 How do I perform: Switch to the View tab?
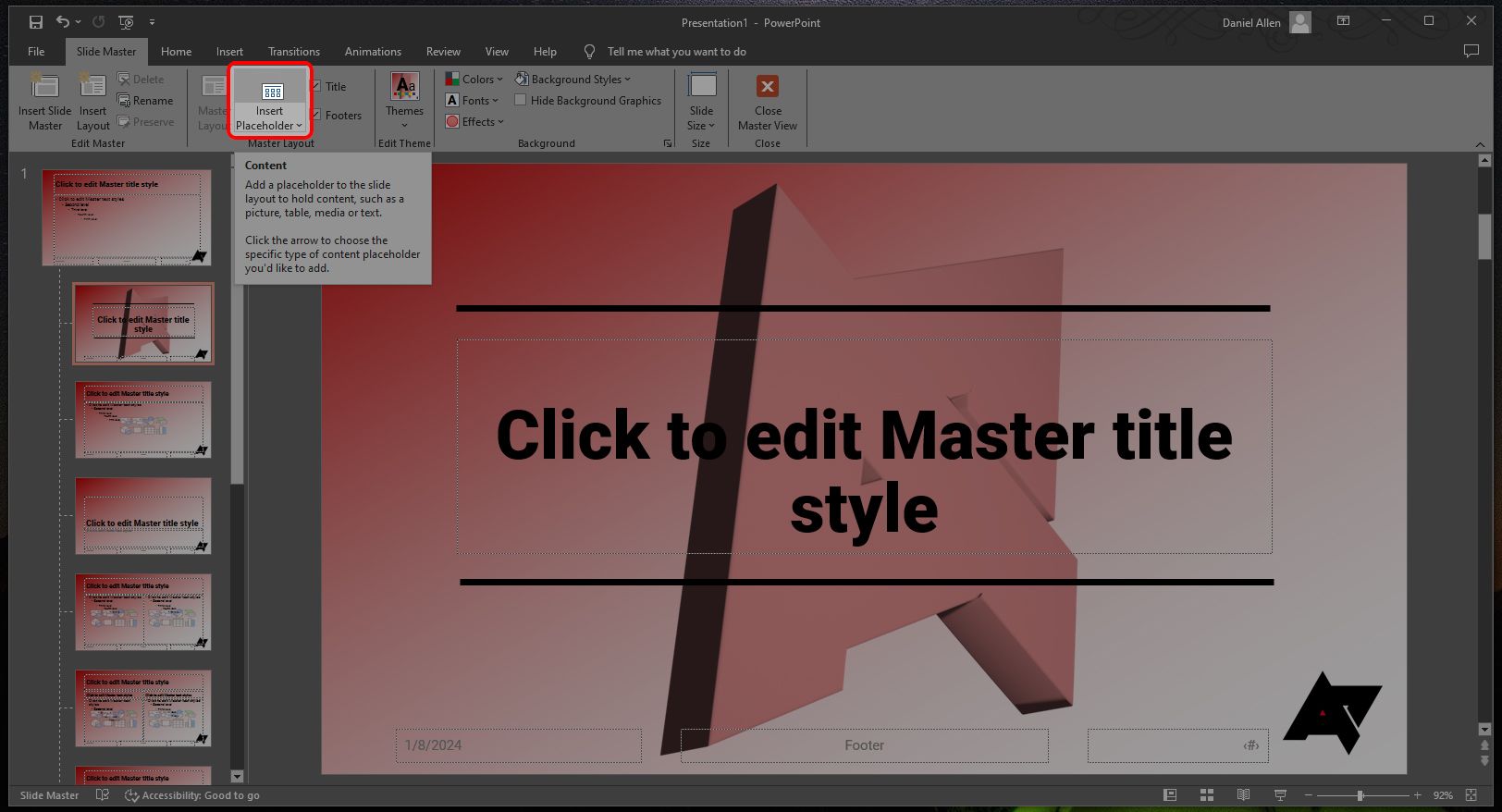pos(497,52)
